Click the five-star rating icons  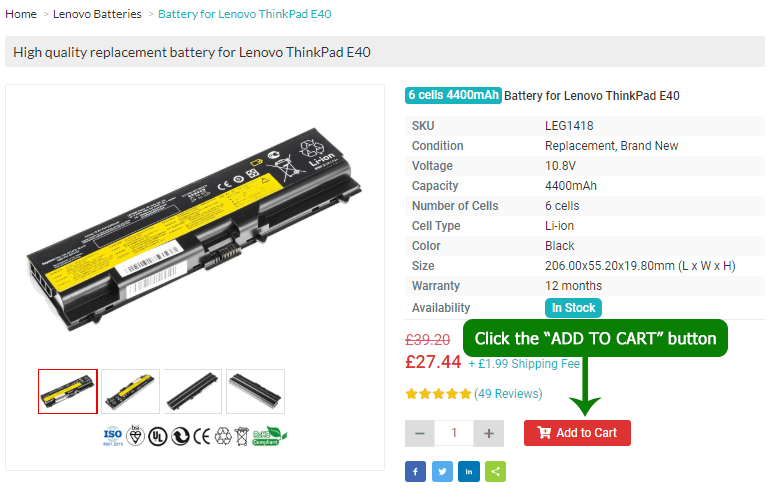tap(438, 394)
